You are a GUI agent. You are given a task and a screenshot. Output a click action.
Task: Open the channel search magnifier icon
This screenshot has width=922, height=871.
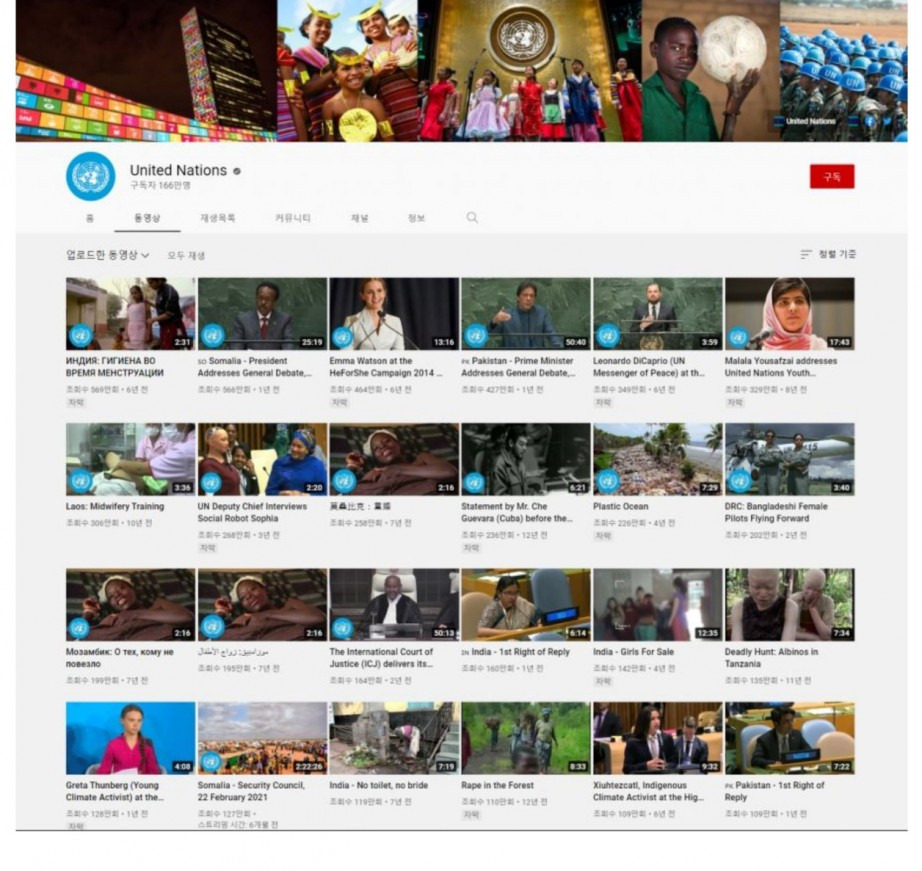point(472,218)
